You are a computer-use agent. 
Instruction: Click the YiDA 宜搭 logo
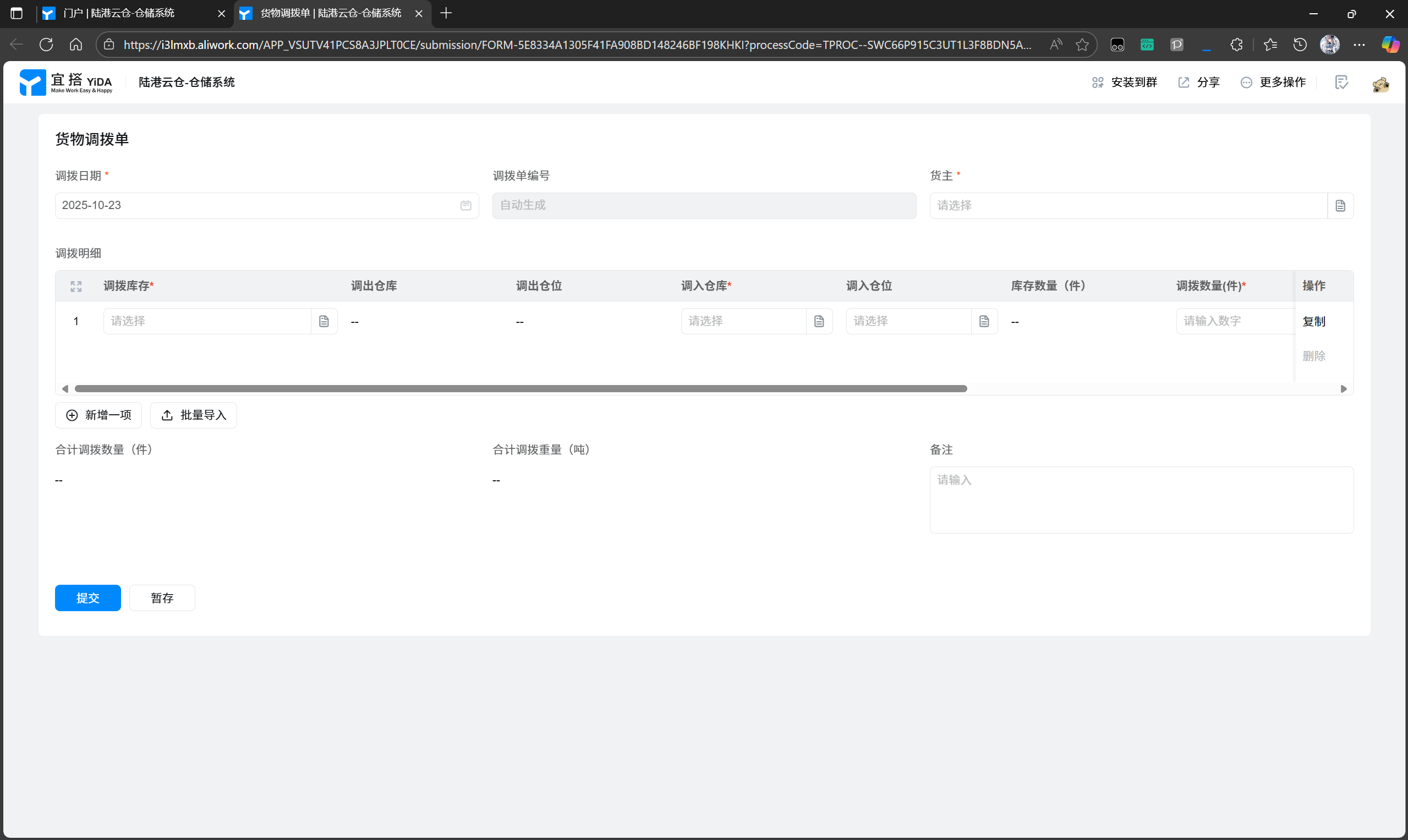tap(66, 83)
